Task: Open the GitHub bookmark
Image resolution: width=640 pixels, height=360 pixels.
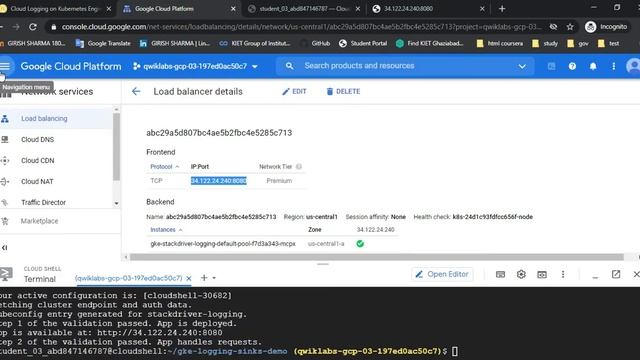Action: click(x=315, y=43)
